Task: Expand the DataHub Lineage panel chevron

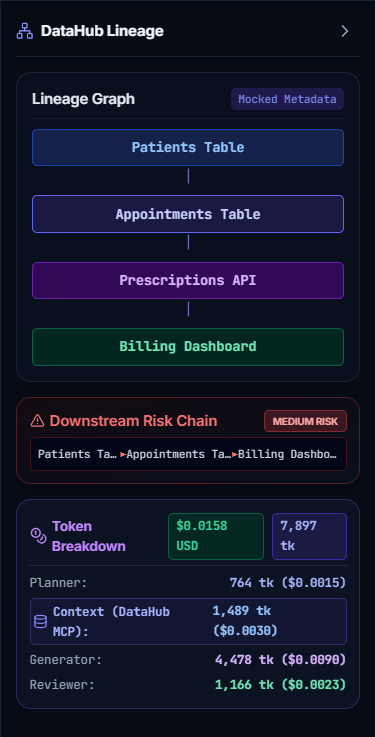Action: (x=345, y=31)
